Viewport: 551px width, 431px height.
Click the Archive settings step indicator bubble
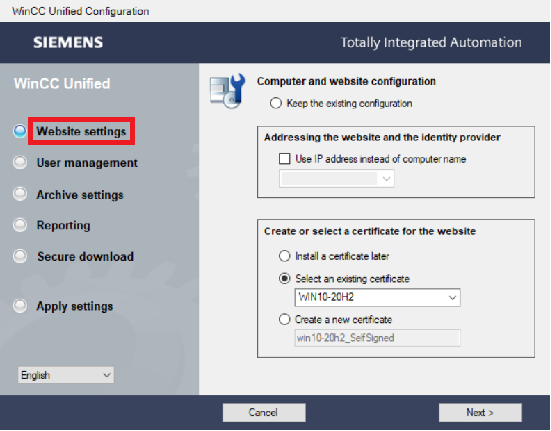pos(20,194)
